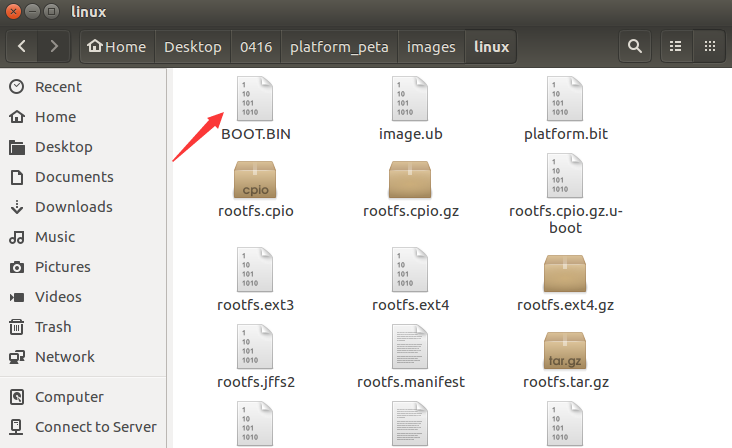Open the search magnifier button
The width and height of the screenshot is (732, 448).
(x=634, y=46)
